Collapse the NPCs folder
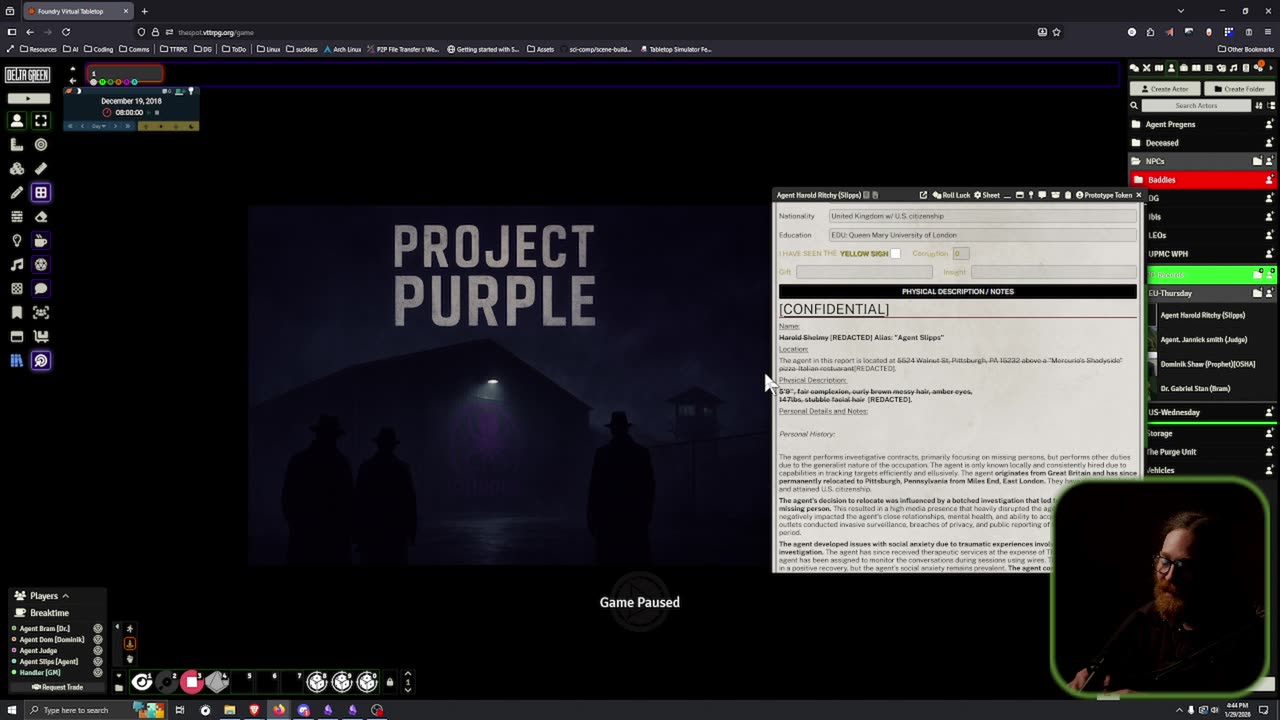This screenshot has height=720, width=1280. tap(1203, 161)
